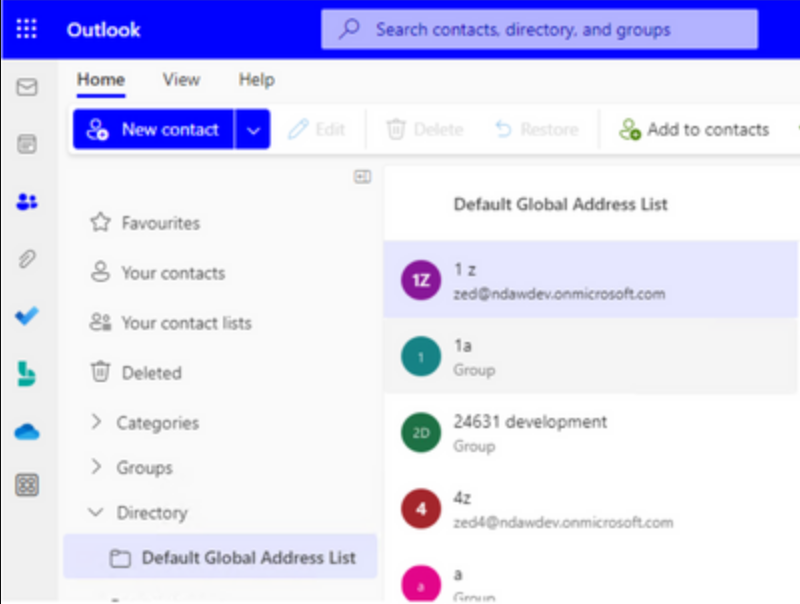Open Attachments via the paperclip icon

click(x=26, y=259)
